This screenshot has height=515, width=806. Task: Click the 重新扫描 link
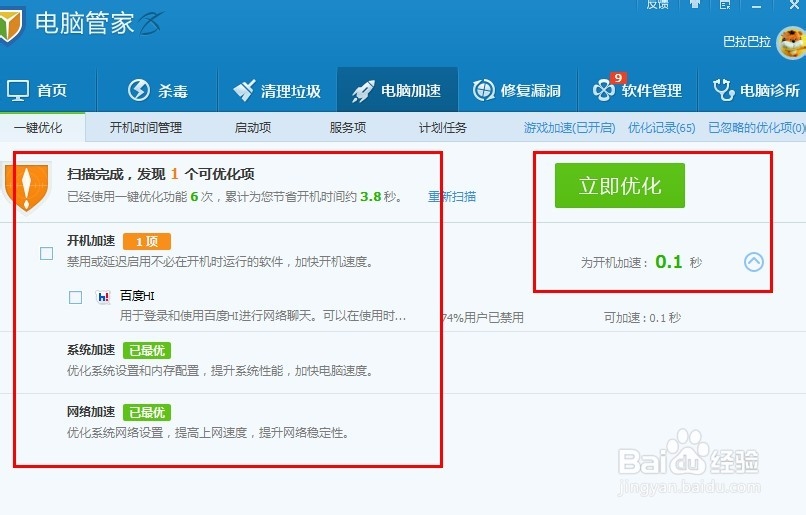(452, 196)
